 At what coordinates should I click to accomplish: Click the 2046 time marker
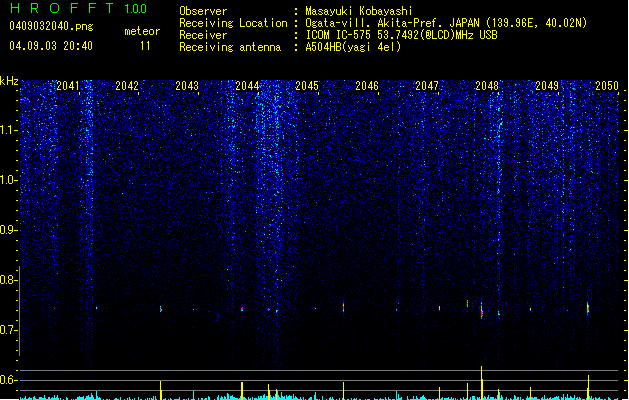click(367, 86)
